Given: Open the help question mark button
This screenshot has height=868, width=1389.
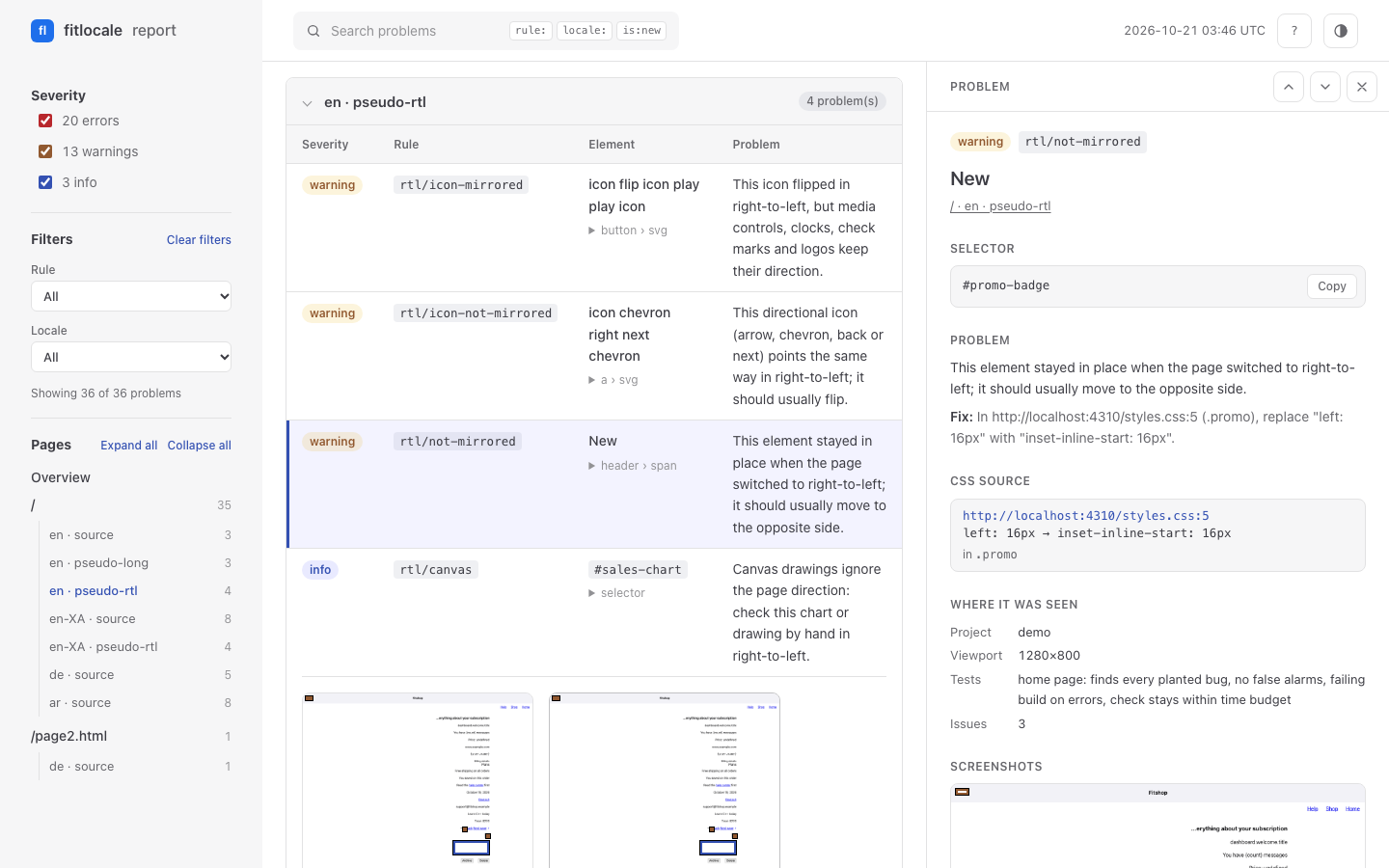Looking at the screenshot, I should click(1294, 31).
